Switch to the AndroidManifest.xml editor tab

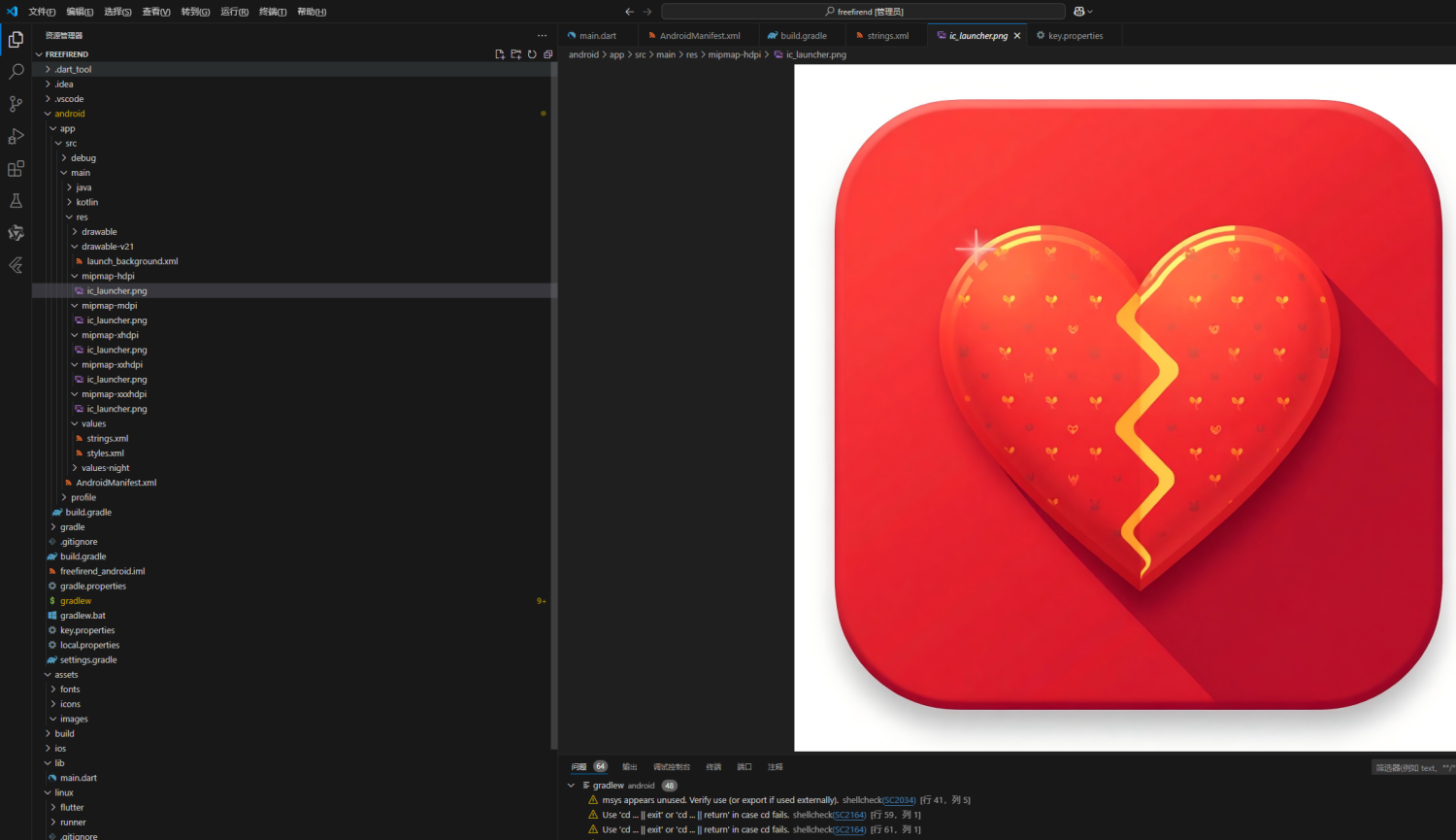coord(700,36)
